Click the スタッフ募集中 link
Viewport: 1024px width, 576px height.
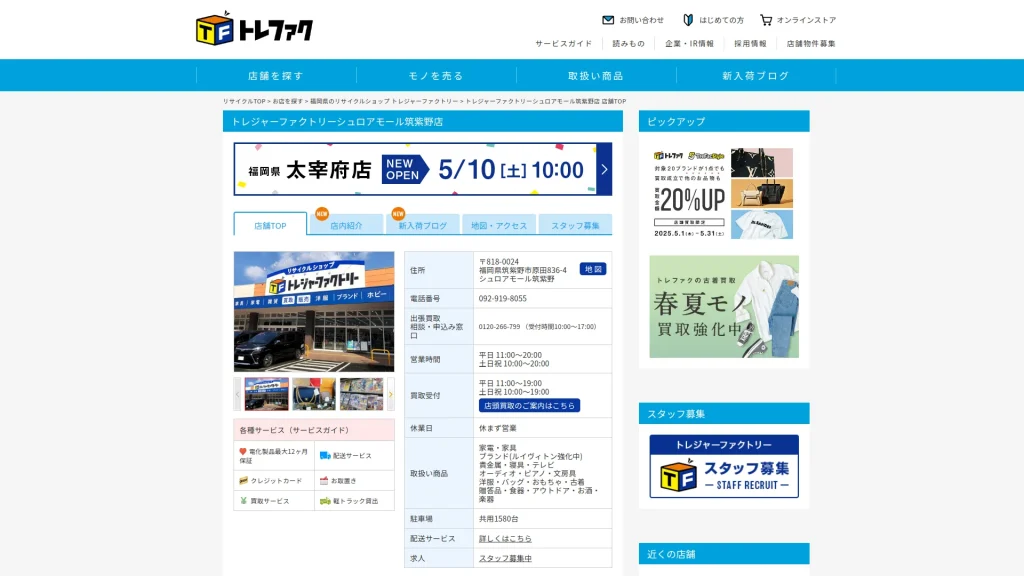[505, 558]
